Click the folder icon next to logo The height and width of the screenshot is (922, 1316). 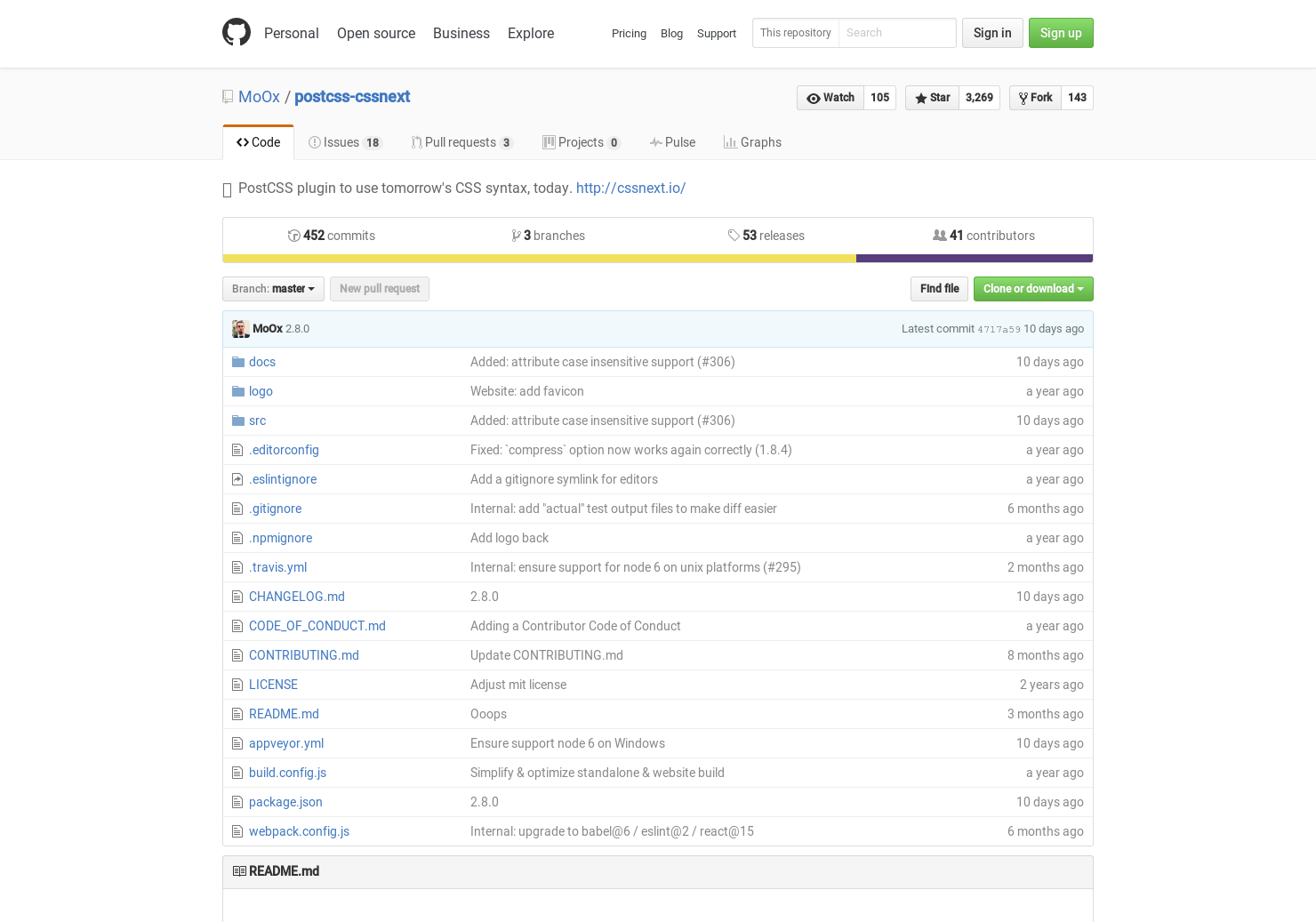click(x=238, y=391)
